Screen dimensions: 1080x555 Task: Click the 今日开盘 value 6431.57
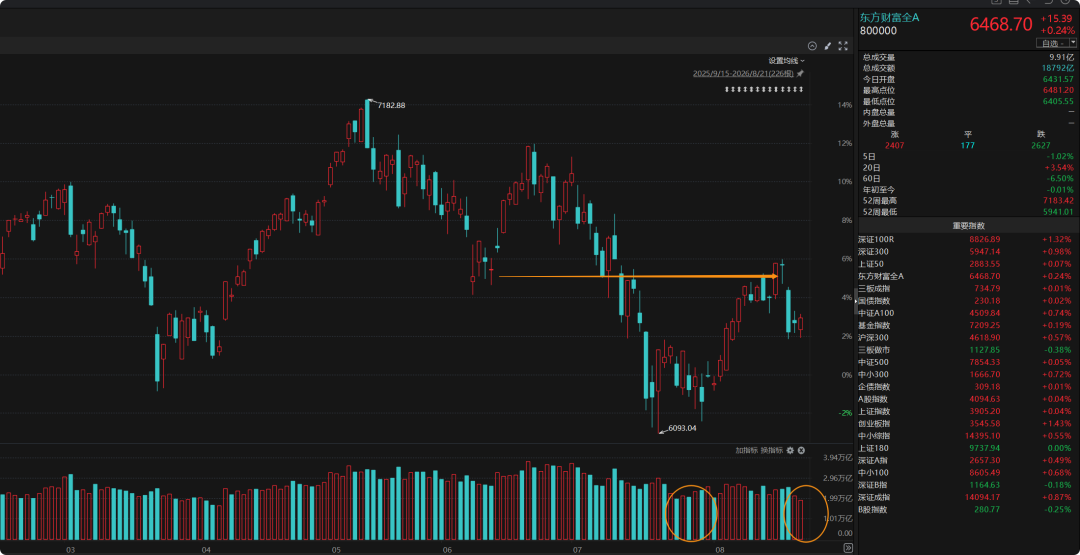(1058, 79)
